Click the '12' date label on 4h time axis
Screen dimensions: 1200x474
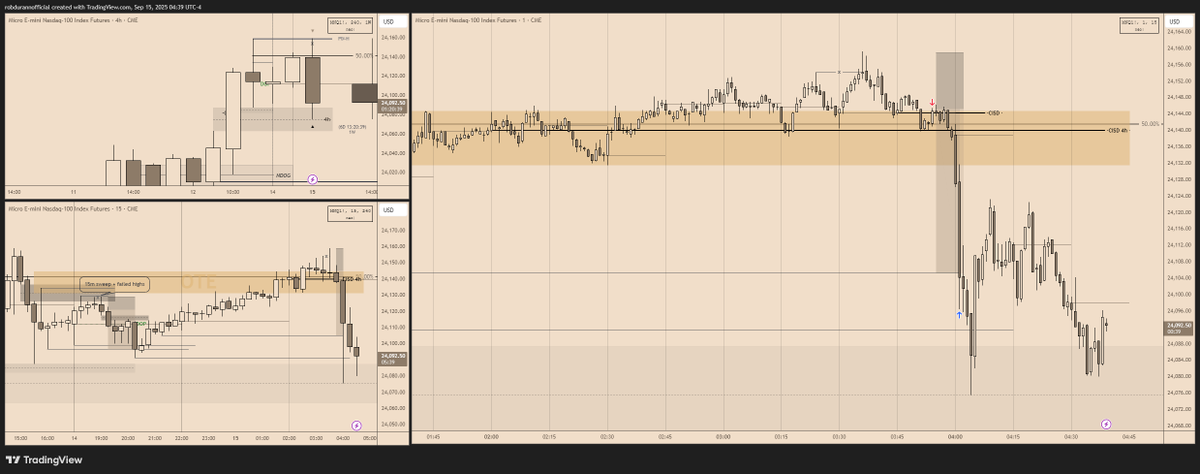[192, 191]
